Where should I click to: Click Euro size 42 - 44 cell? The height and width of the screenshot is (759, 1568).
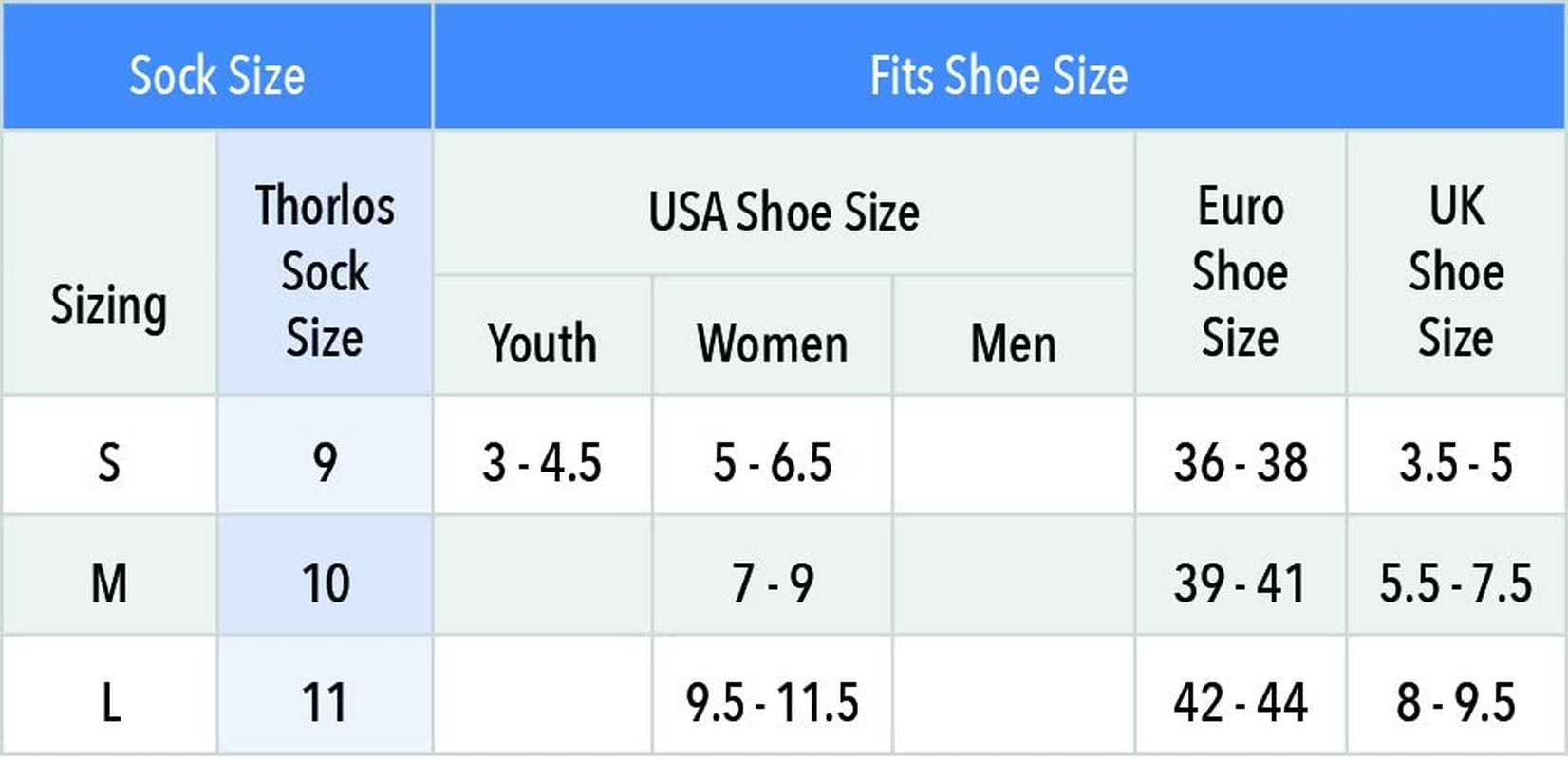(1240, 703)
